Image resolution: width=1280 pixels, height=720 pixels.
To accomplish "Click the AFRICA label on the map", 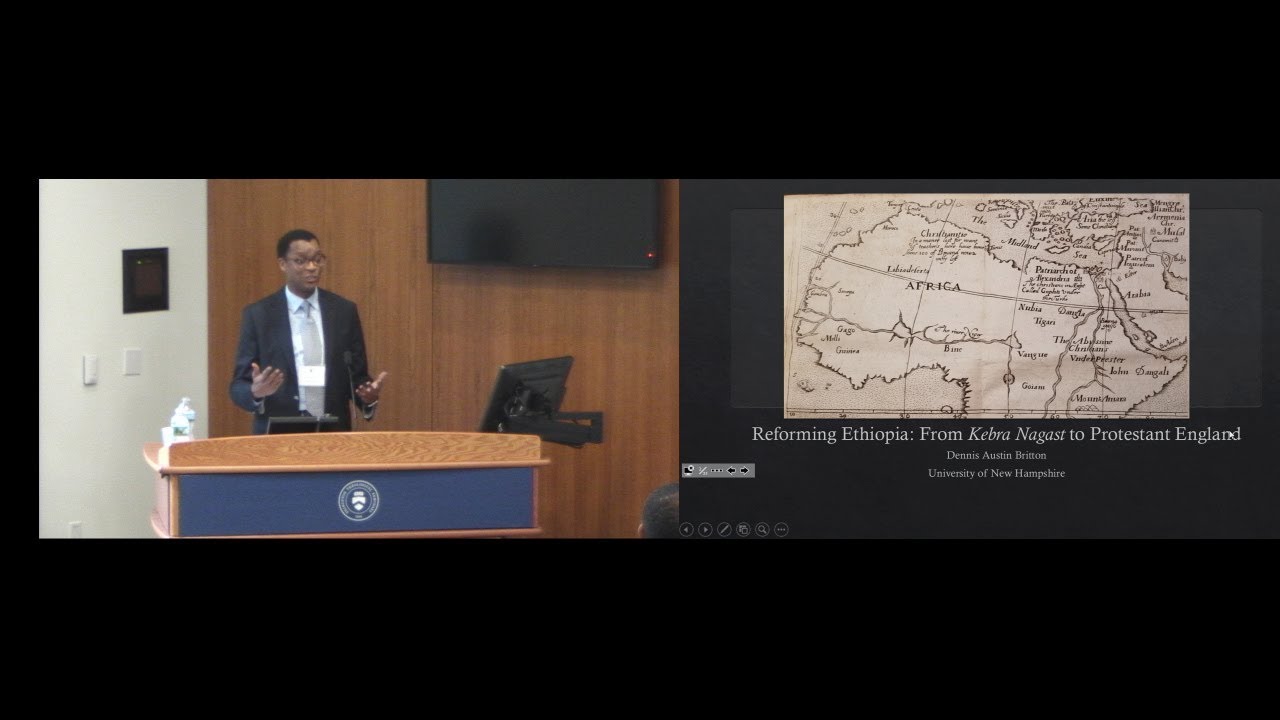I will click(932, 286).
